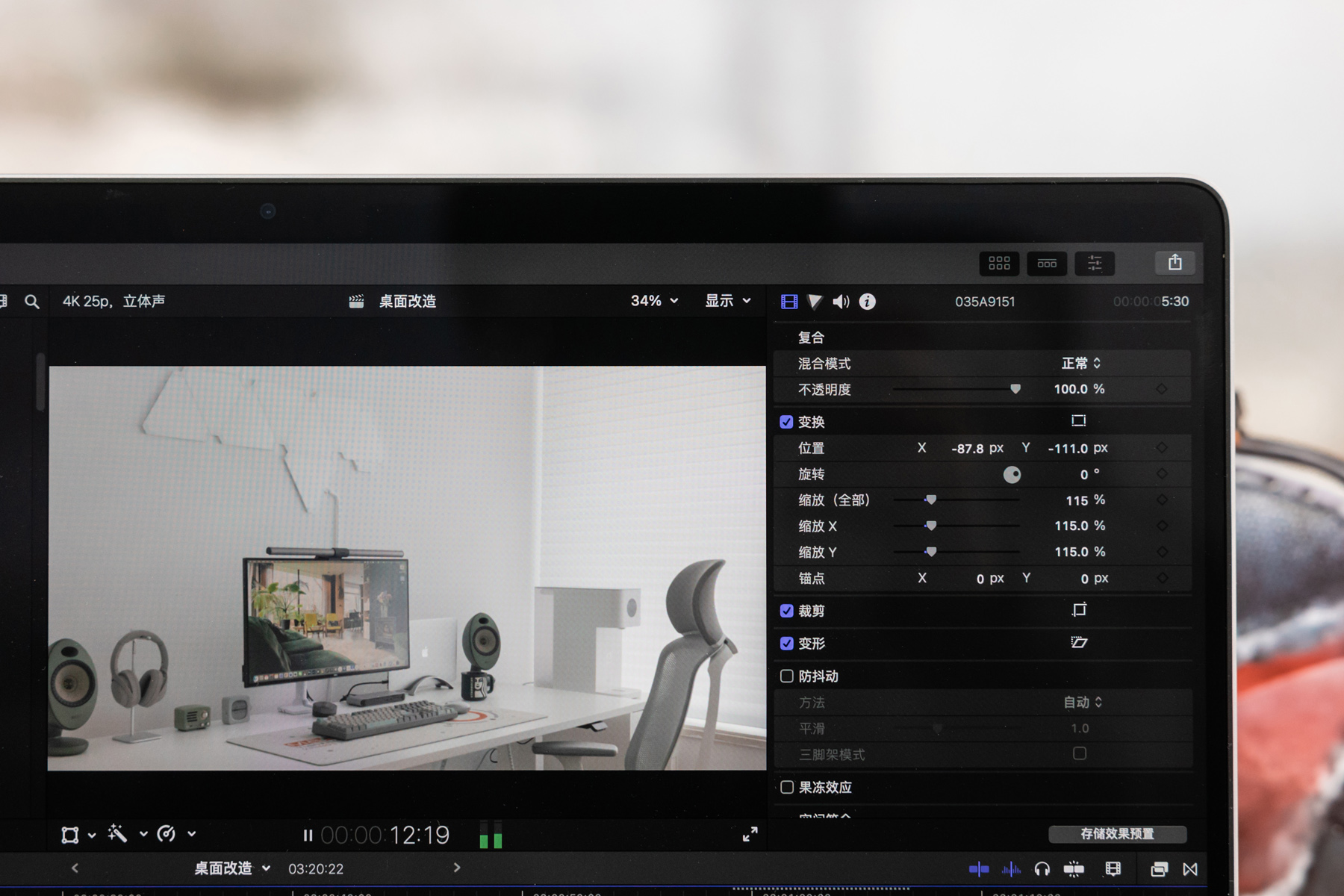
Task: Click the 存储效果预置 button
Action: [1118, 834]
